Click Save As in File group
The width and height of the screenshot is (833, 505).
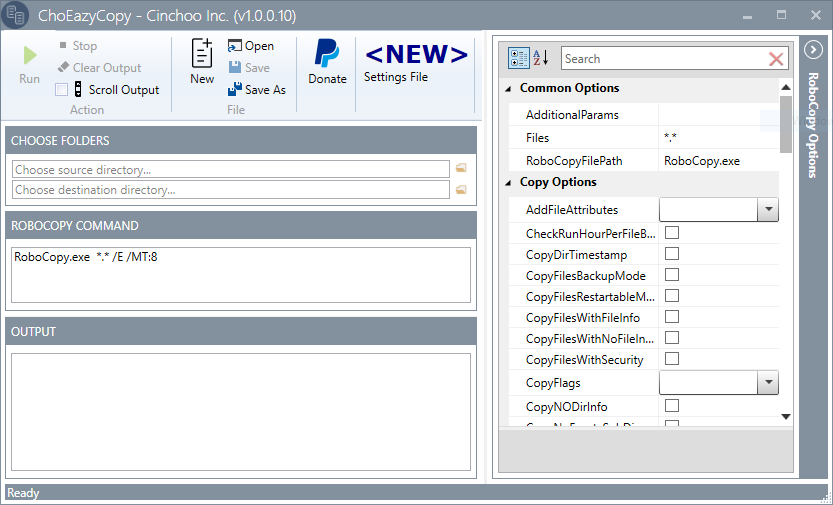pos(257,89)
